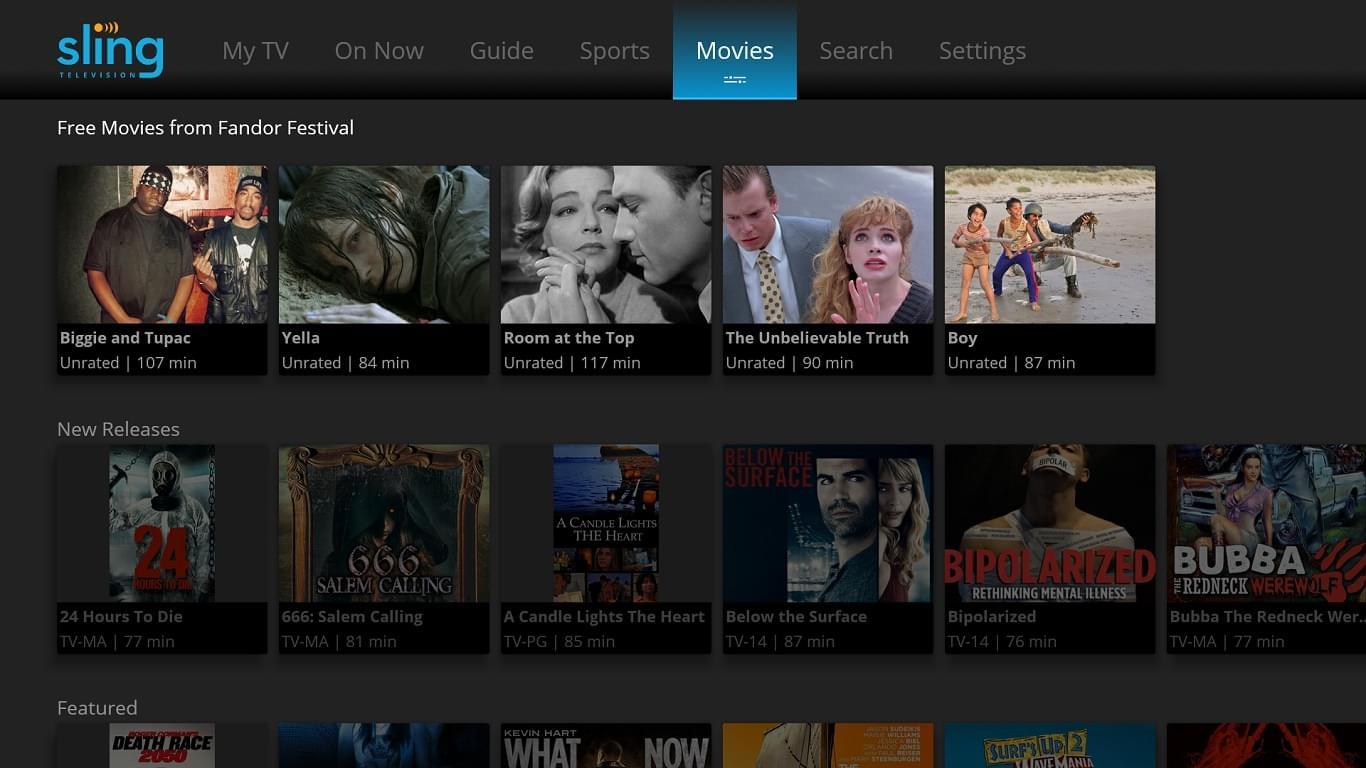Open the Guide tab
The image size is (1366, 768).
[502, 51]
